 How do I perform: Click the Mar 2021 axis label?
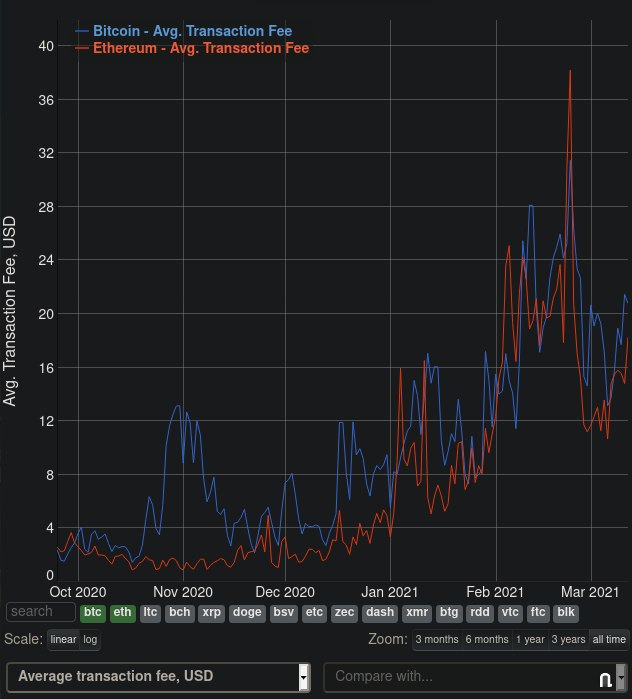click(x=590, y=592)
